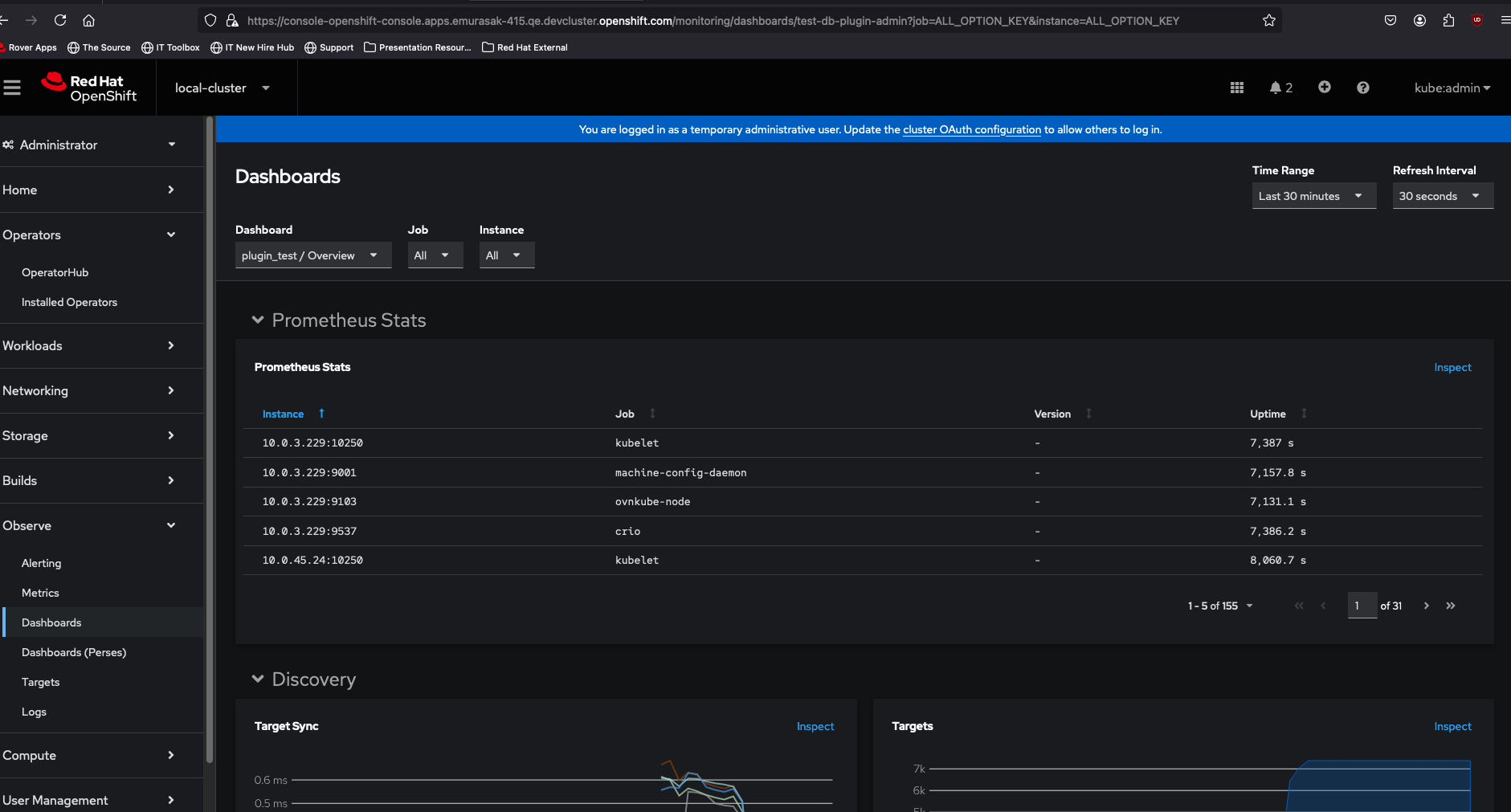The height and width of the screenshot is (812, 1511).
Task: Open the Time Range dropdown
Action: tap(1313, 196)
